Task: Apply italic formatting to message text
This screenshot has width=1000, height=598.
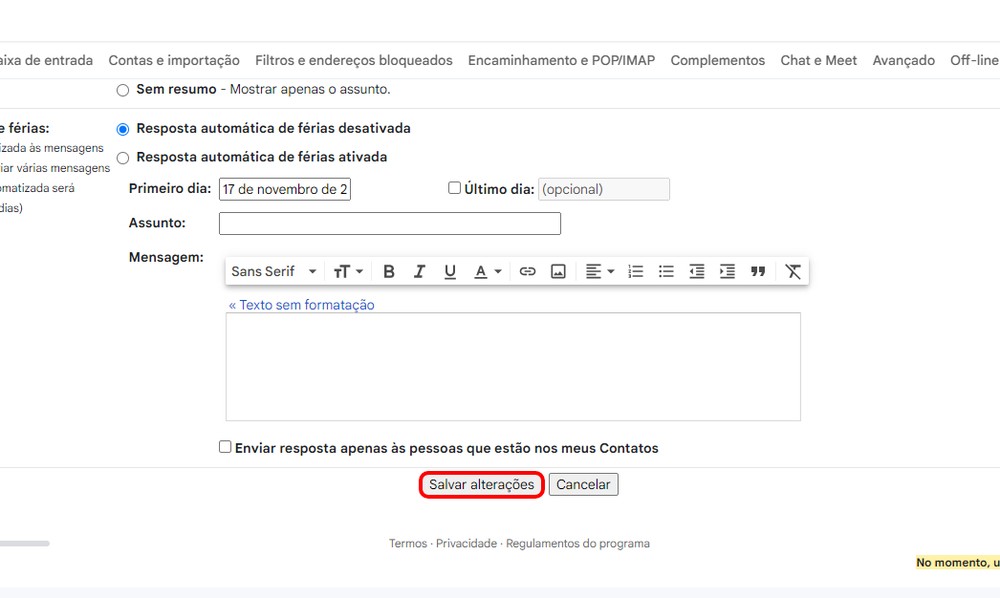Action: pyautogui.click(x=419, y=270)
